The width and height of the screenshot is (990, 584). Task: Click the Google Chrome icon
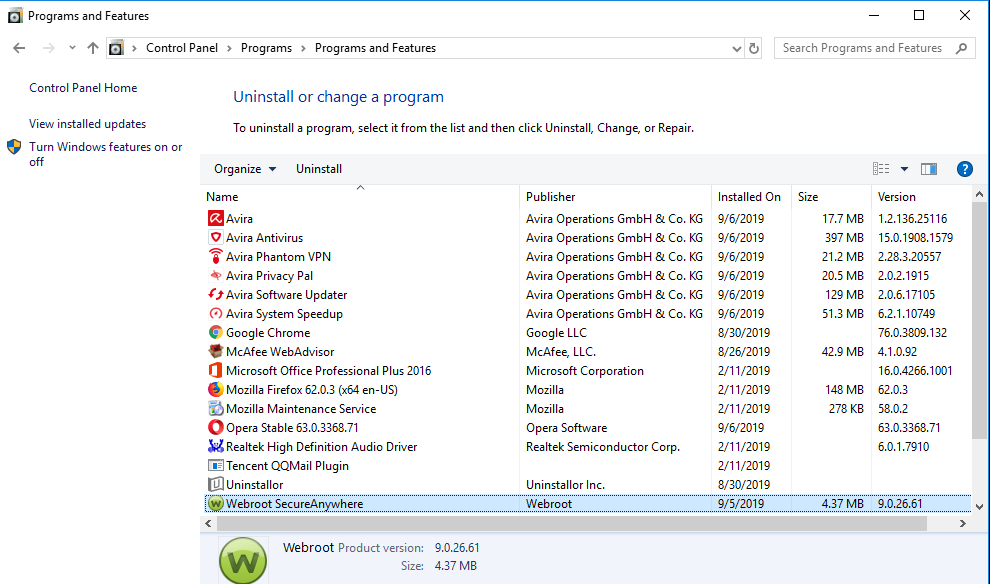pos(215,332)
